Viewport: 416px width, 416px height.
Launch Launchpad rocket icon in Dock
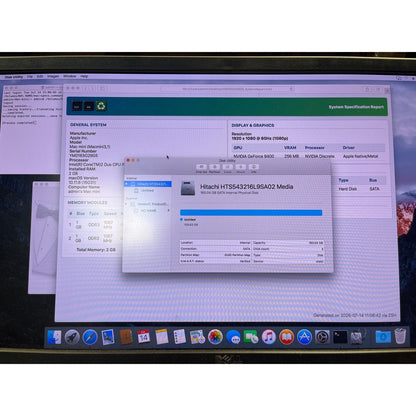click(72, 337)
